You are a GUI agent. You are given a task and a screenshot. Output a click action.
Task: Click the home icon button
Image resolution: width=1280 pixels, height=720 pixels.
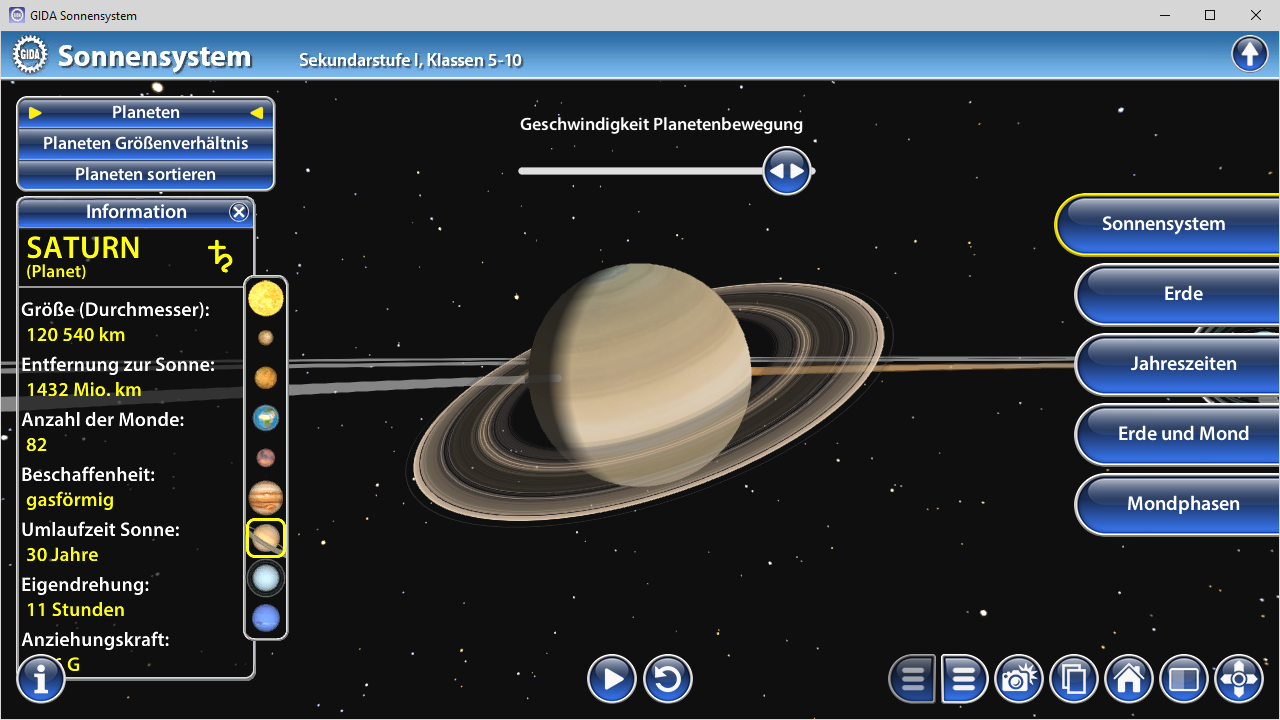1129,680
